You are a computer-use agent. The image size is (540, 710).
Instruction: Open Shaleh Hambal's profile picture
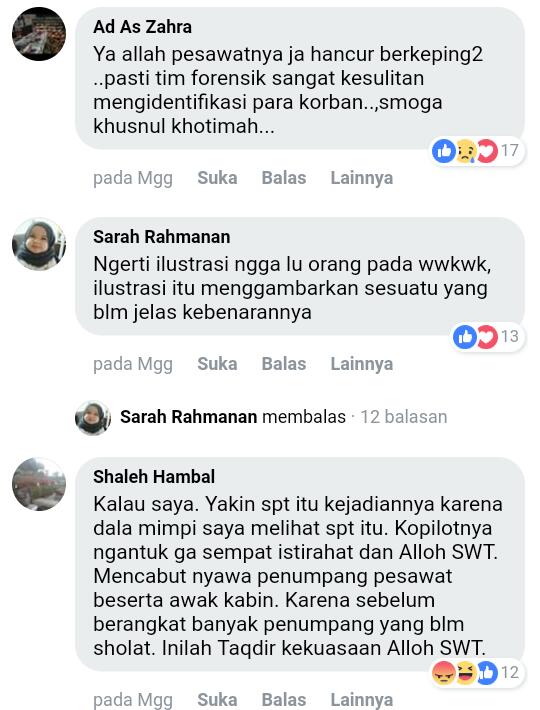click(x=39, y=484)
